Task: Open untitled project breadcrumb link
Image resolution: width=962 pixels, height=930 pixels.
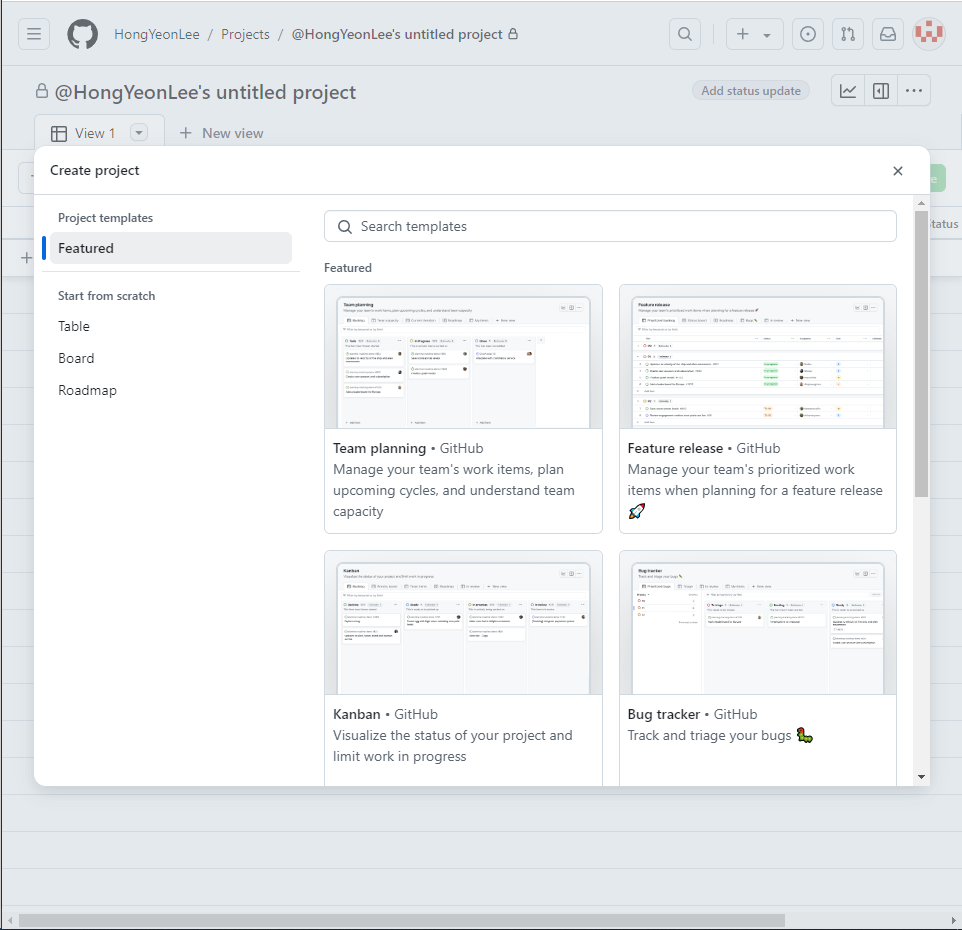Action: [x=396, y=34]
